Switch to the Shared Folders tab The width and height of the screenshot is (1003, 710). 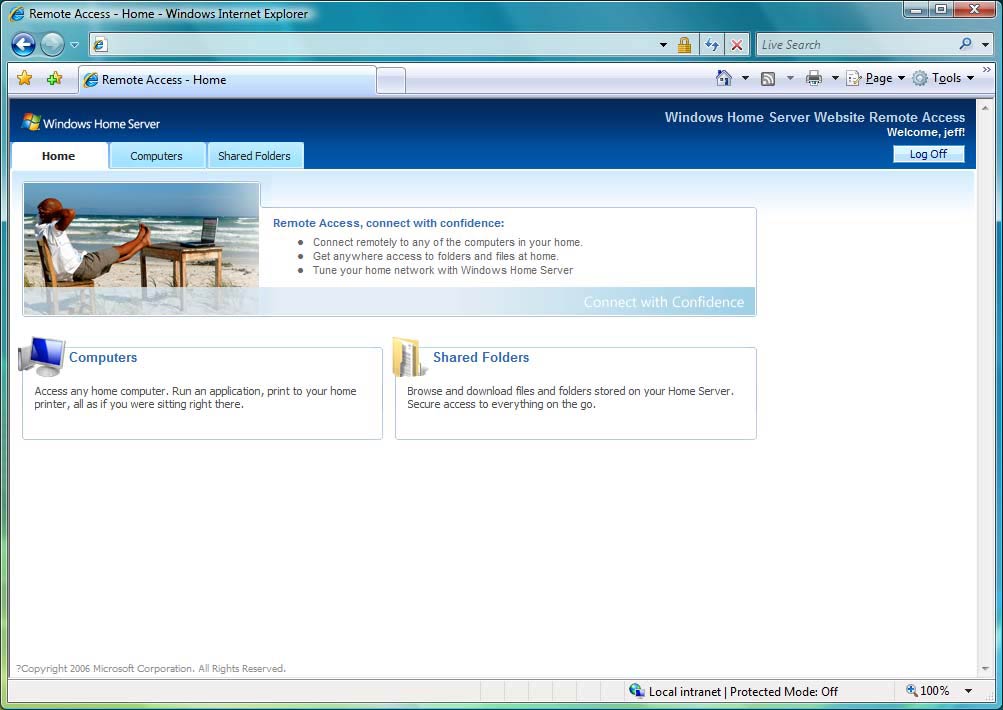tap(254, 156)
